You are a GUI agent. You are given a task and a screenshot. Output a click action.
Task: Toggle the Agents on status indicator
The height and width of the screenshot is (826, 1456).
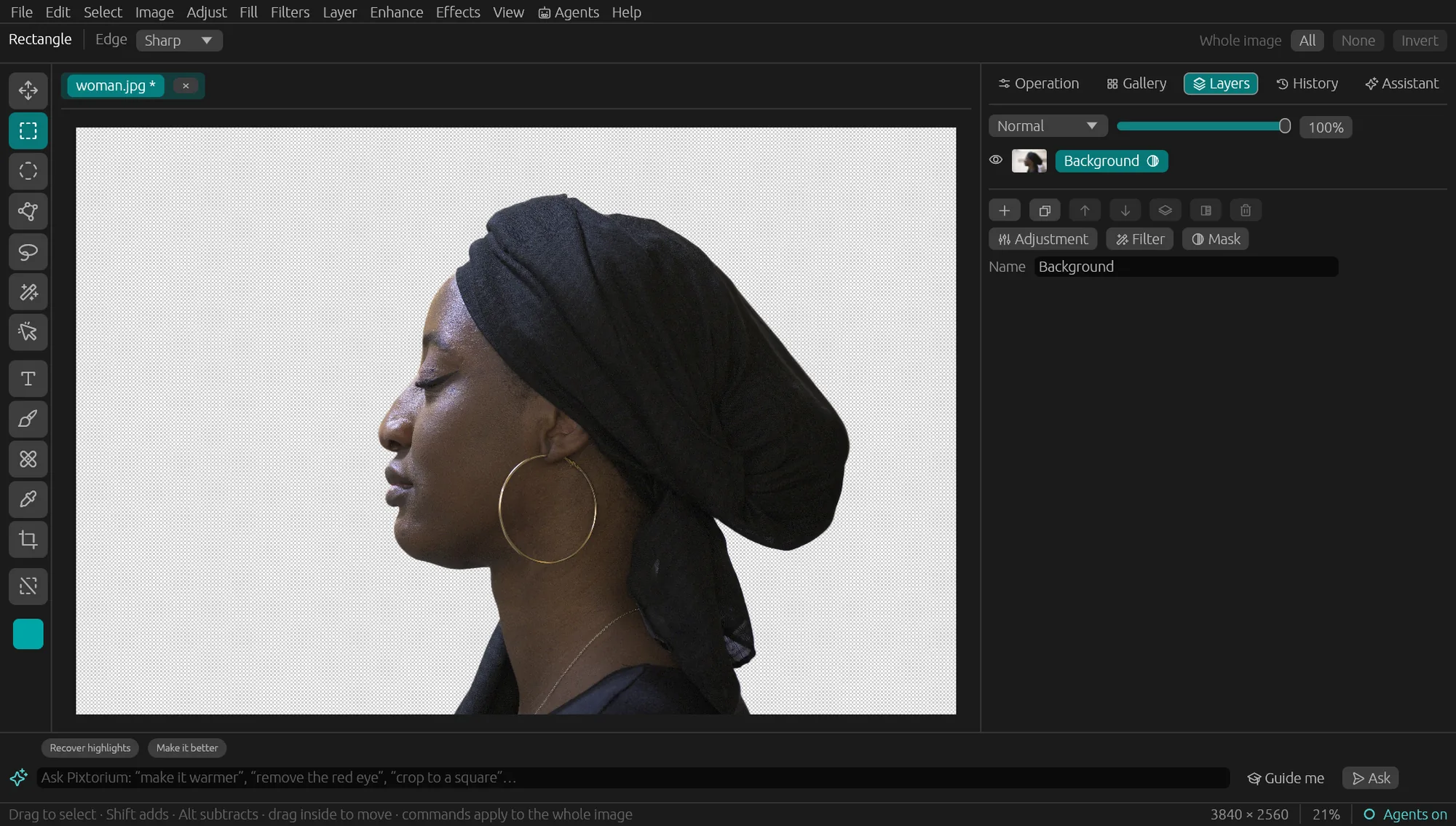tap(1405, 814)
